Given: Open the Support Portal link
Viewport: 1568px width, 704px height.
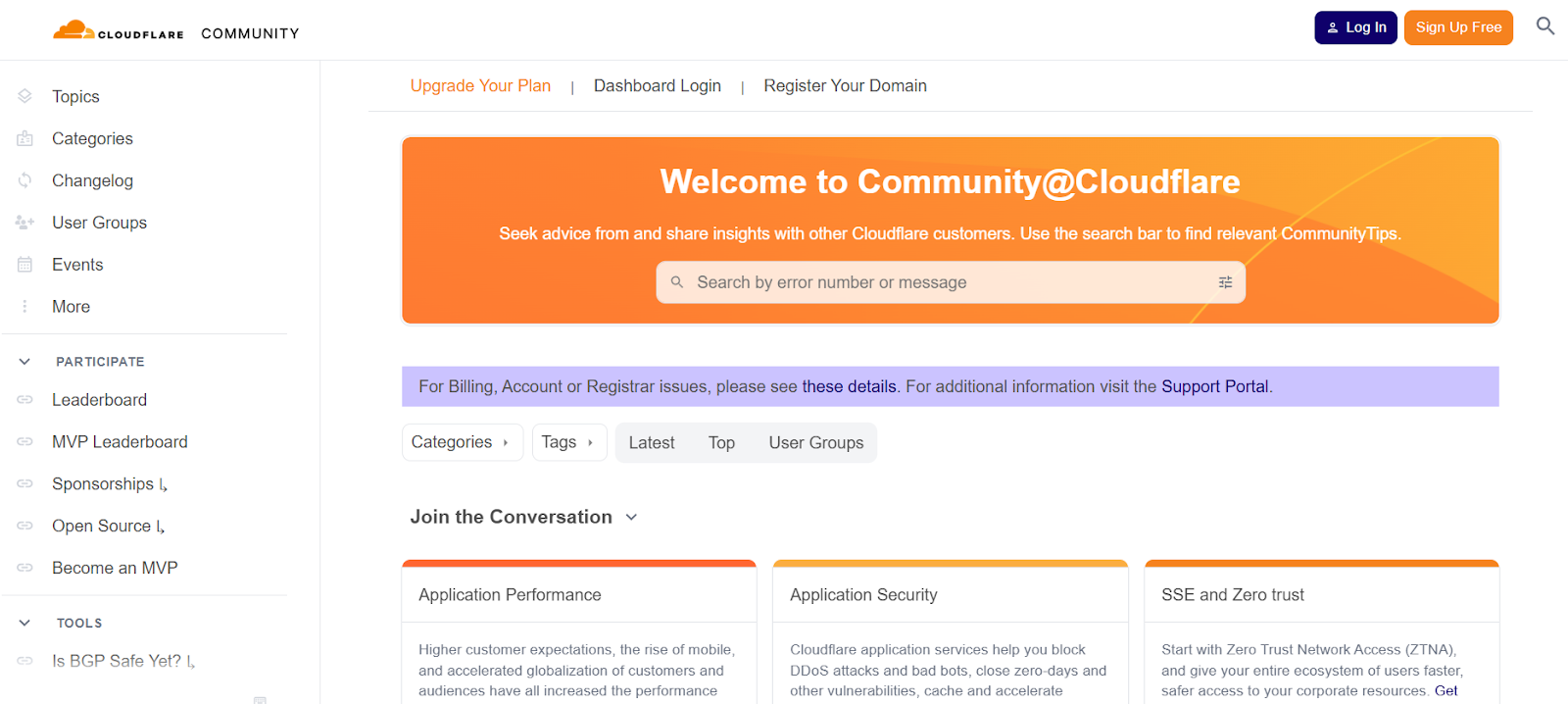Looking at the screenshot, I should coord(1214,386).
